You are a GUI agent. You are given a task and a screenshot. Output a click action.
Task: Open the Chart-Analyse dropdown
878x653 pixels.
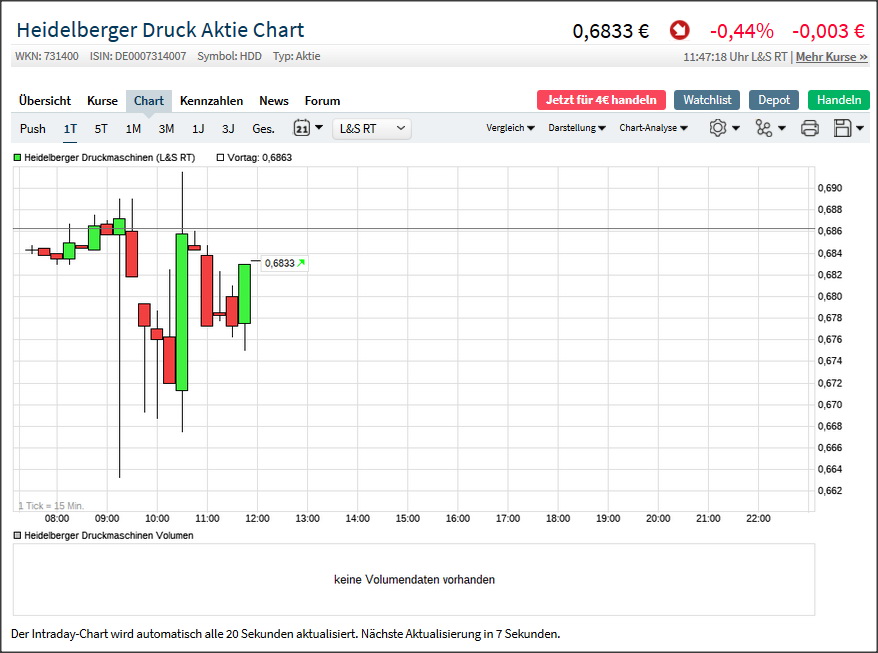point(653,128)
